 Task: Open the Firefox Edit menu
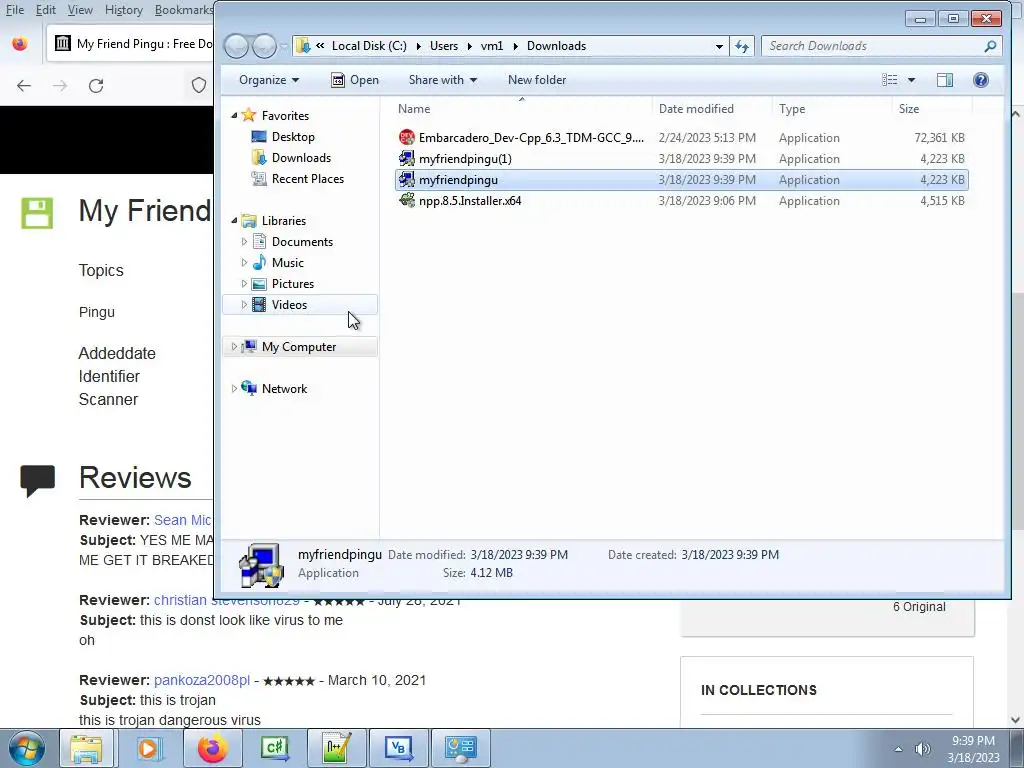click(x=46, y=10)
